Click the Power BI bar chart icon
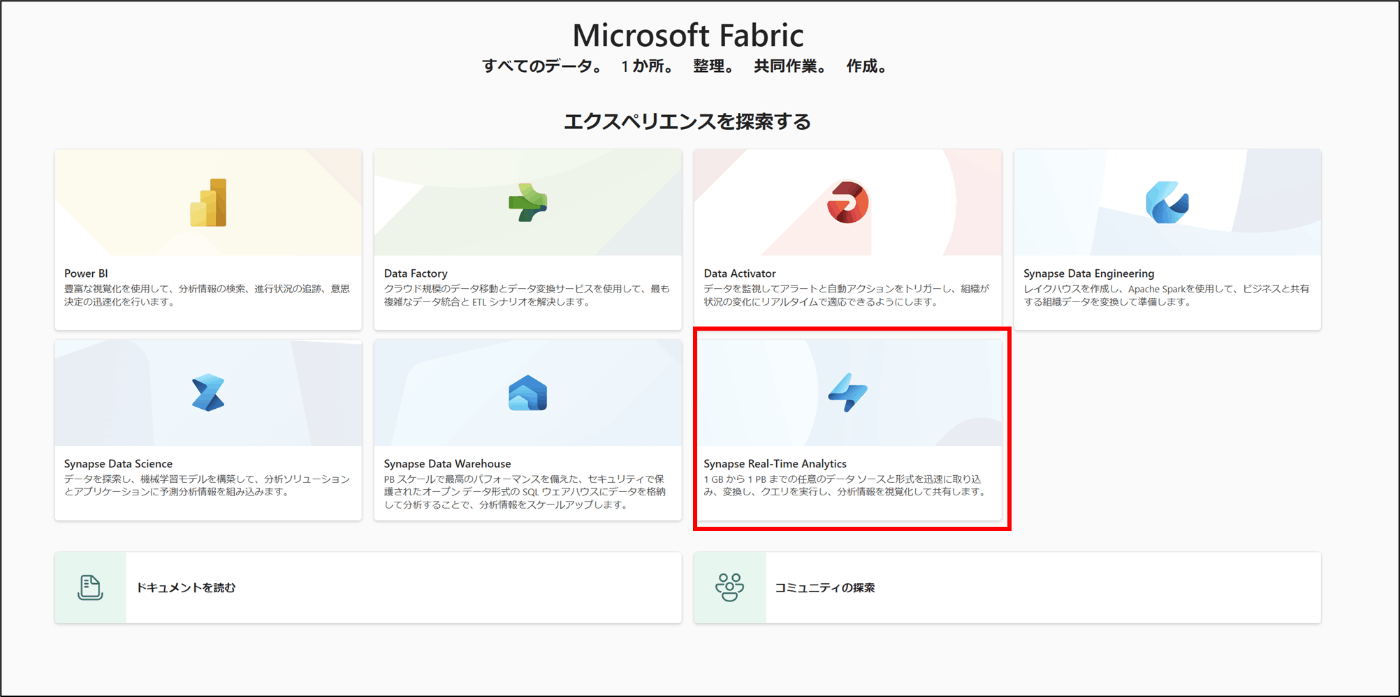The width and height of the screenshot is (1400, 697). coord(208,203)
